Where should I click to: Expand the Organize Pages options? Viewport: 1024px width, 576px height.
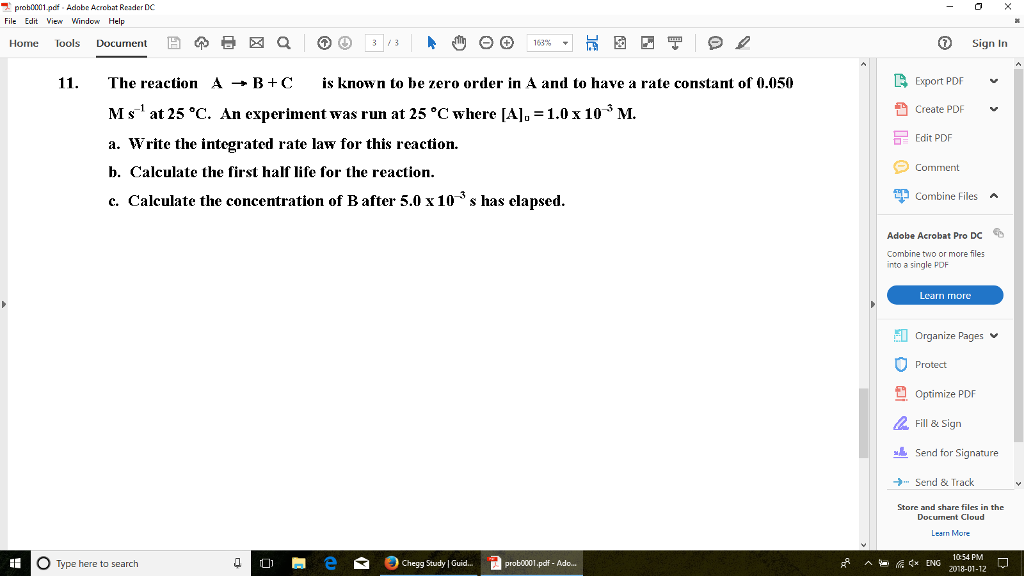pos(994,335)
